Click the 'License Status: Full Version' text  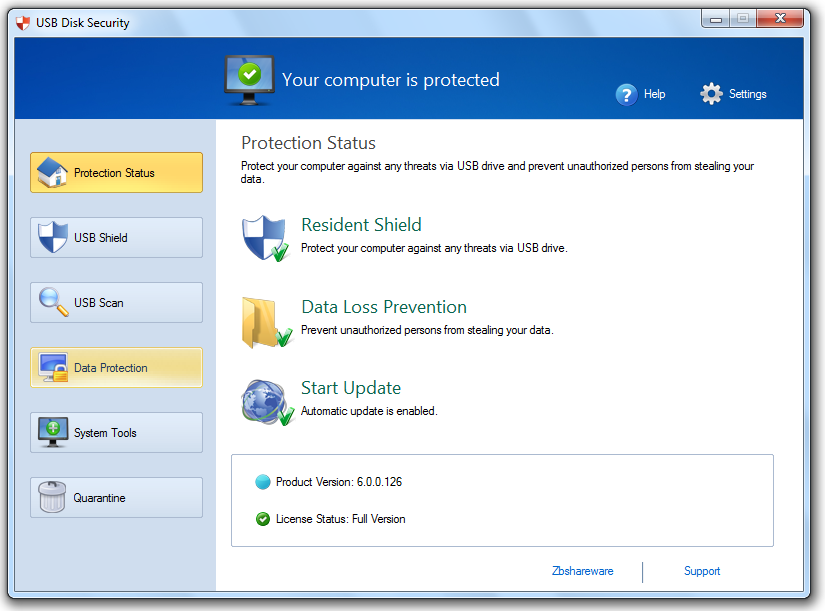pos(340,519)
